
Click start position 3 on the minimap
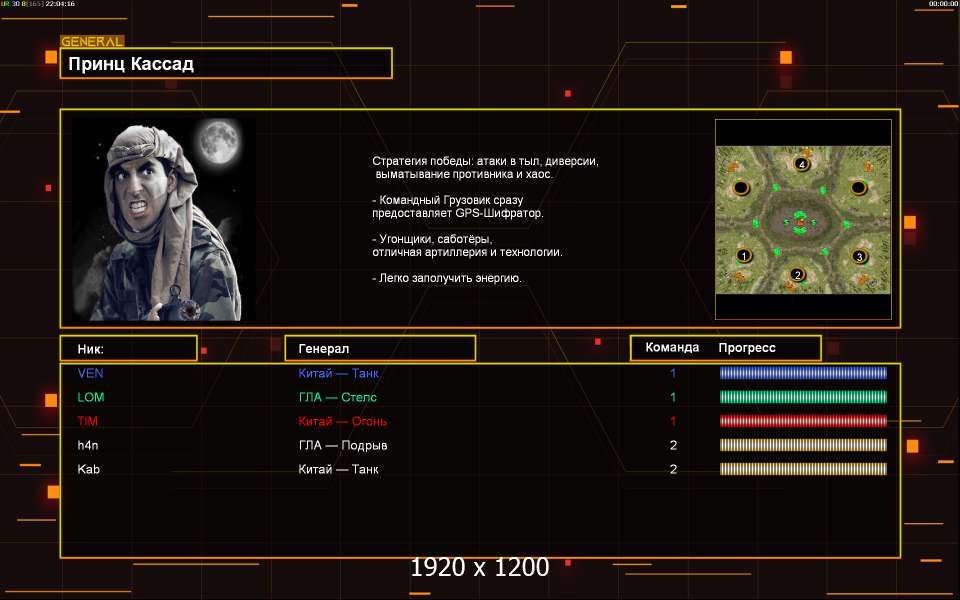858,256
